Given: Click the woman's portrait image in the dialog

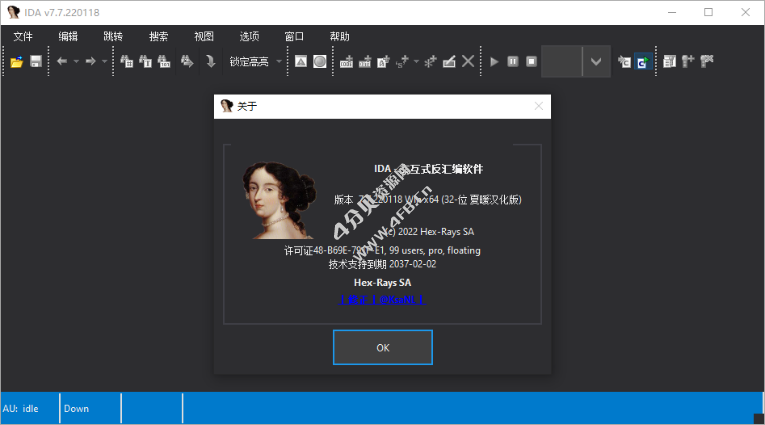Looking at the screenshot, I should coord(280,200).
